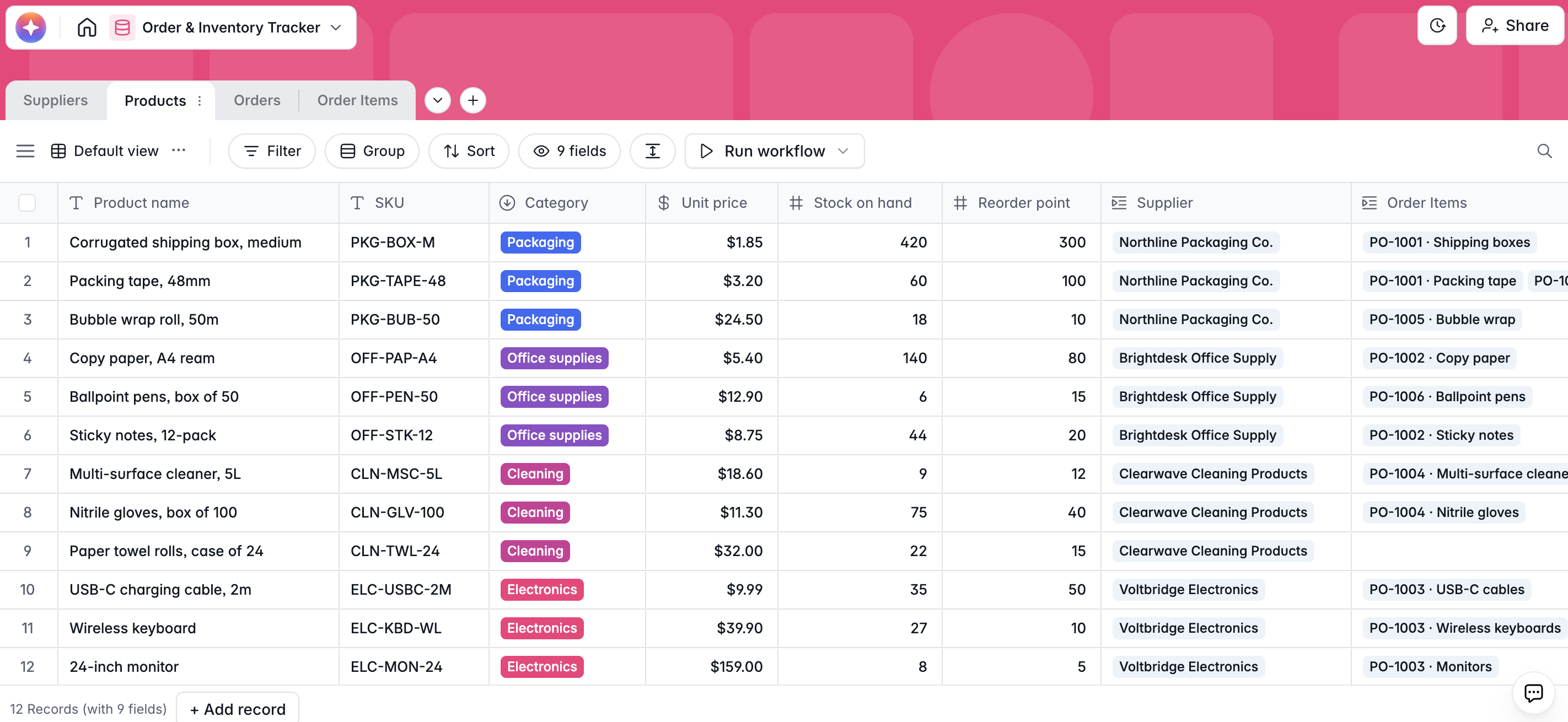Switch to the Suppliers tab

(55, 100)
